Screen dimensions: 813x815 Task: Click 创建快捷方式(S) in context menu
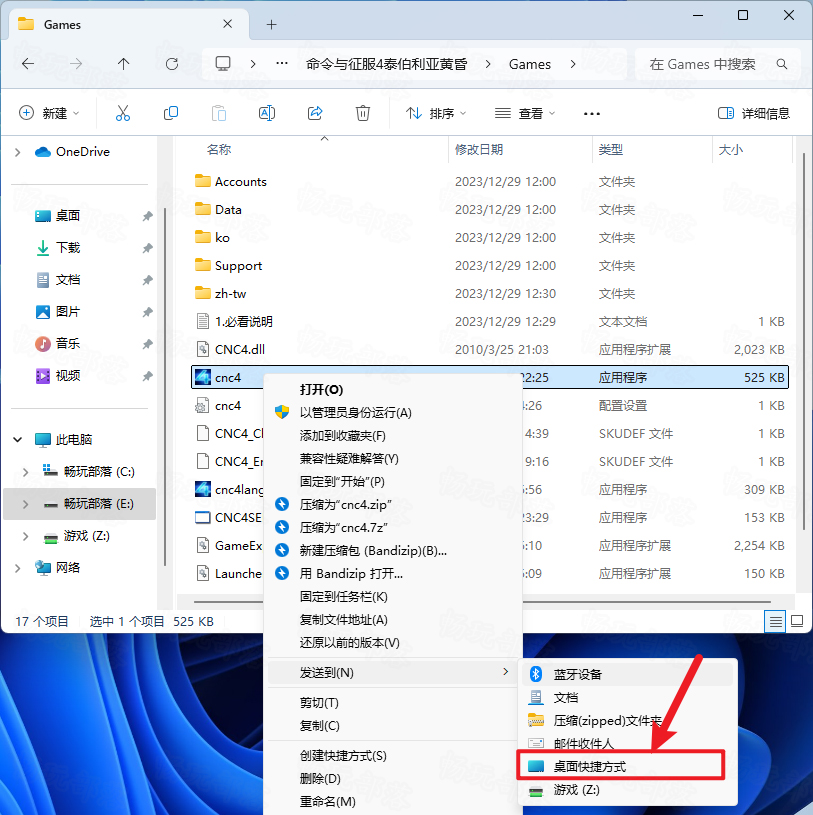[343, 756]
